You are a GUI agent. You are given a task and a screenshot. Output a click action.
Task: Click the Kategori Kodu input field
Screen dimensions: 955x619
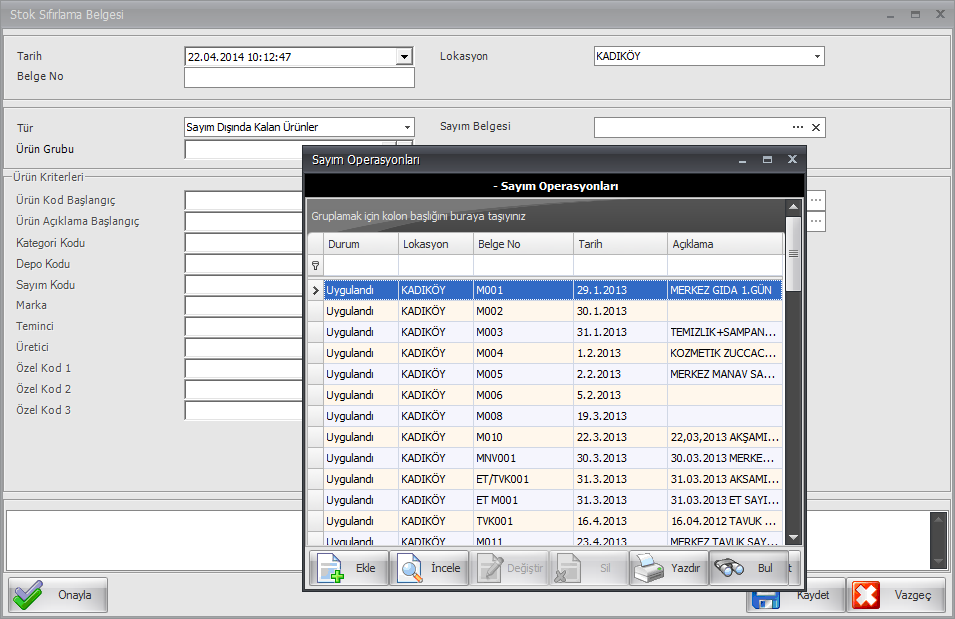pos(244,242)
